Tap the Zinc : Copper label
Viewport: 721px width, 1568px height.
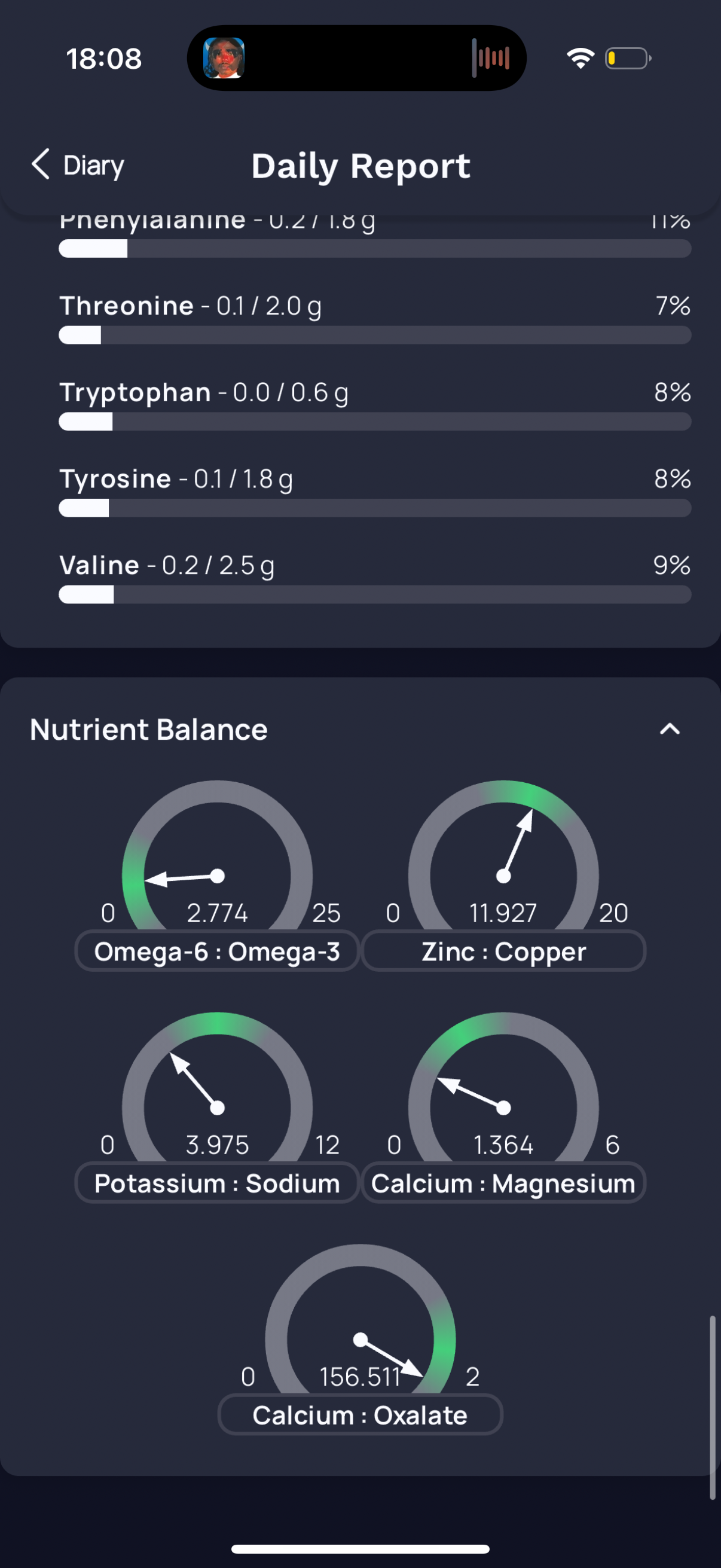tap(504, 951)
